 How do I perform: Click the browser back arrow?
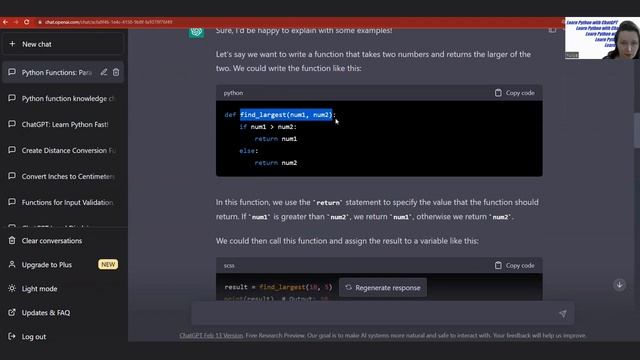(x=5, y=22)
